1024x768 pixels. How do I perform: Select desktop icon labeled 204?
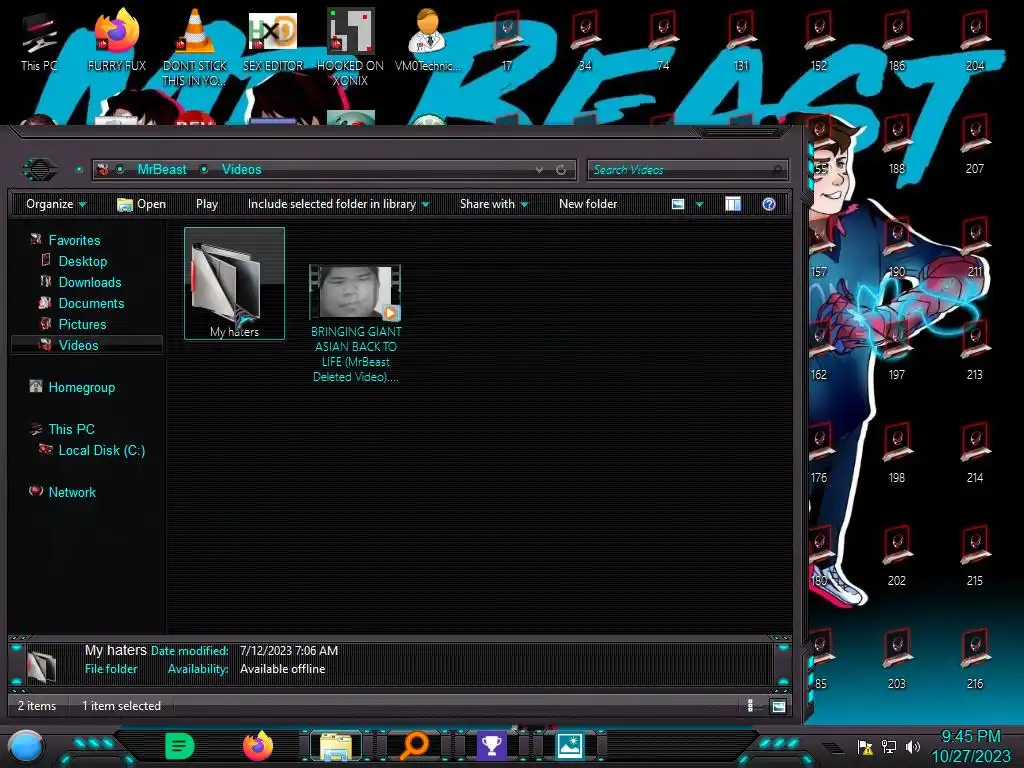(x=975, y=41)
